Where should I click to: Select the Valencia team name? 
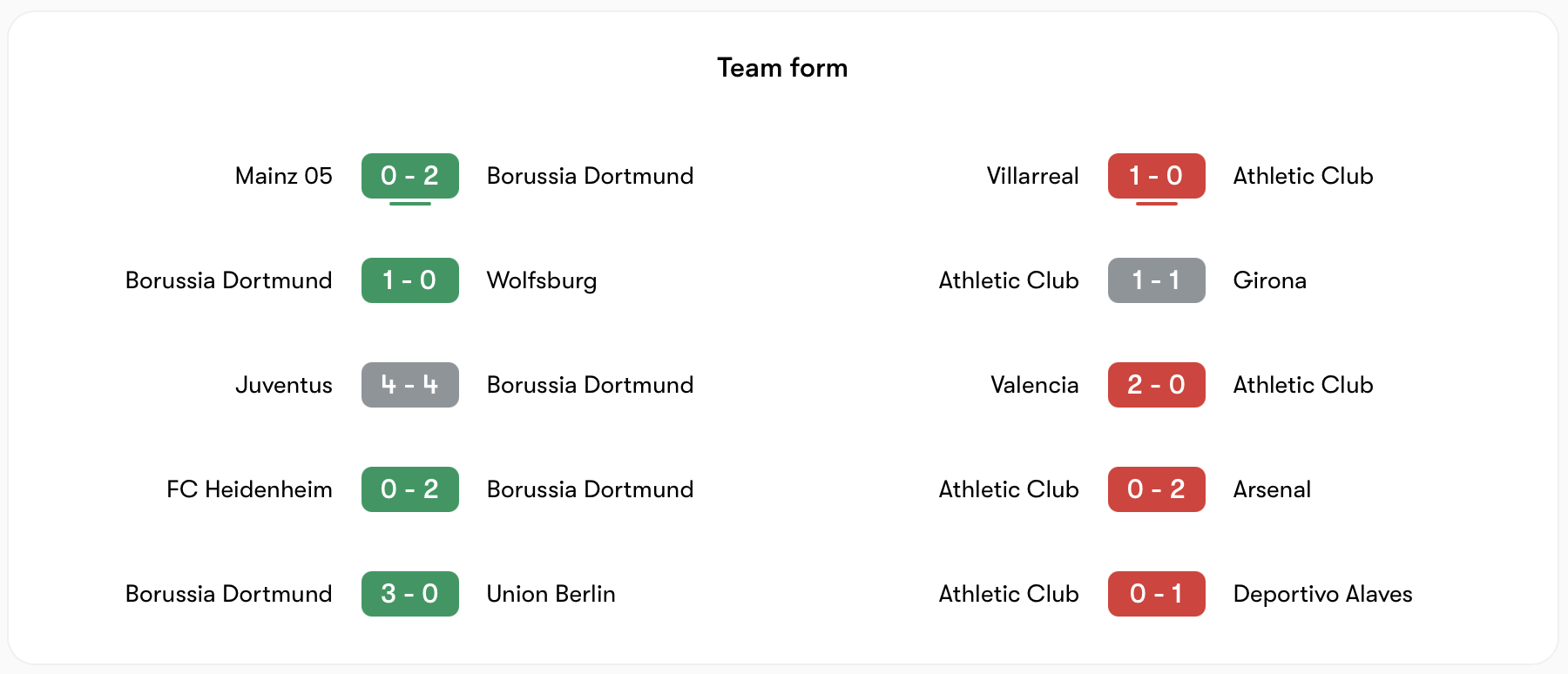click(x=1034, y=385)
